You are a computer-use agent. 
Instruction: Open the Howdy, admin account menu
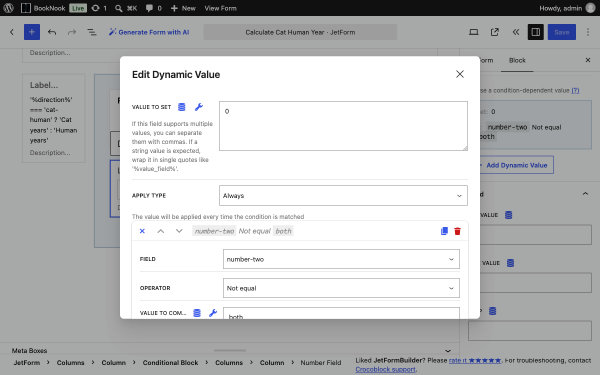(567, 8)
